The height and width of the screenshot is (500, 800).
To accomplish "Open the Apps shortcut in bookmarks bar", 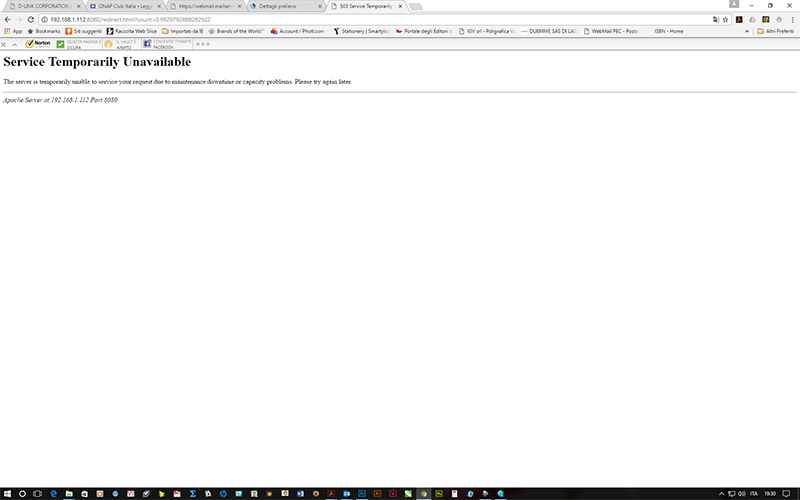I will 12,31.
